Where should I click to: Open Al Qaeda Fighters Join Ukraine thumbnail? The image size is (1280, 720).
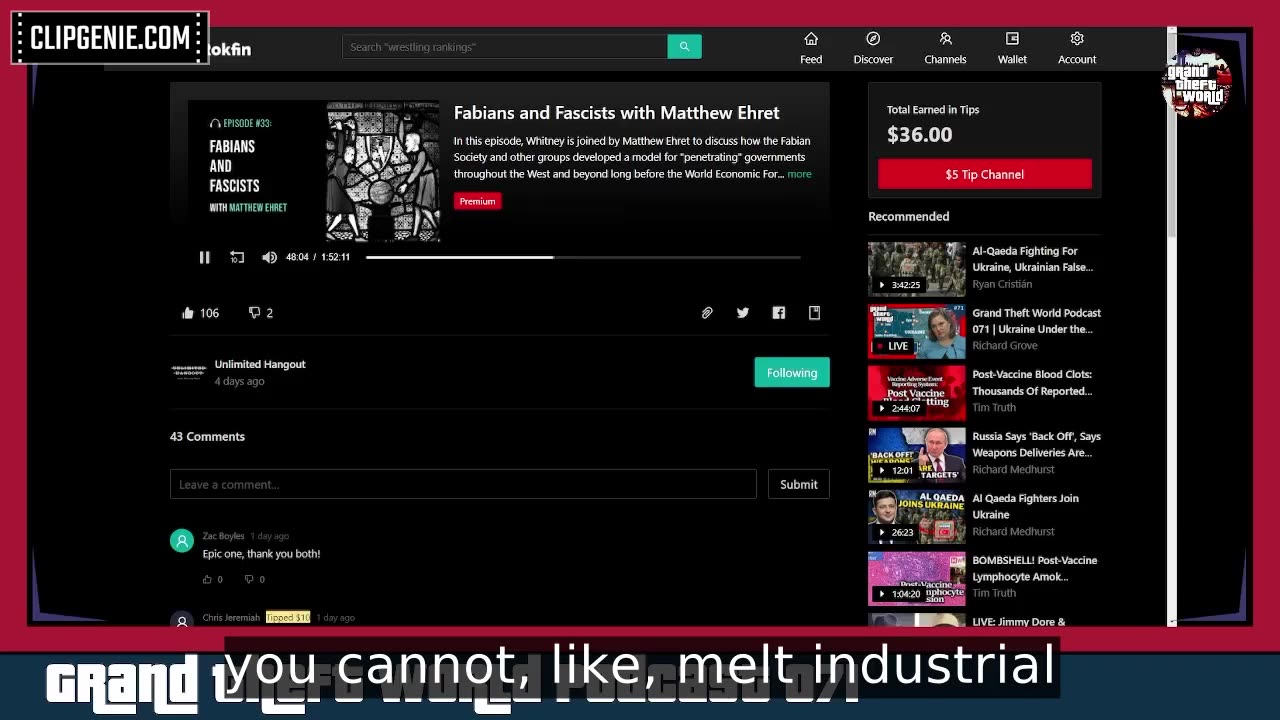pyautogui.click(x=917, y=516)
